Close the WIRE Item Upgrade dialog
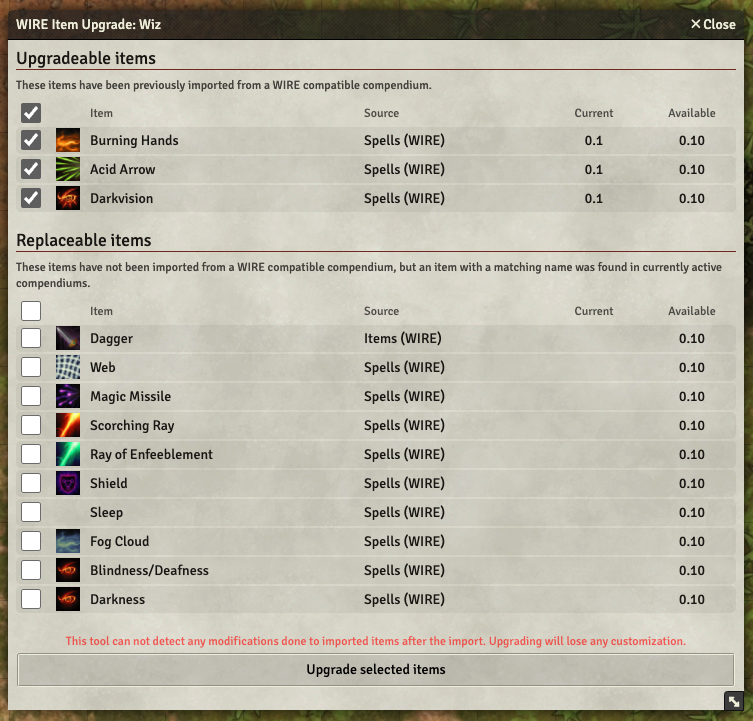 [x=713, y=24]
